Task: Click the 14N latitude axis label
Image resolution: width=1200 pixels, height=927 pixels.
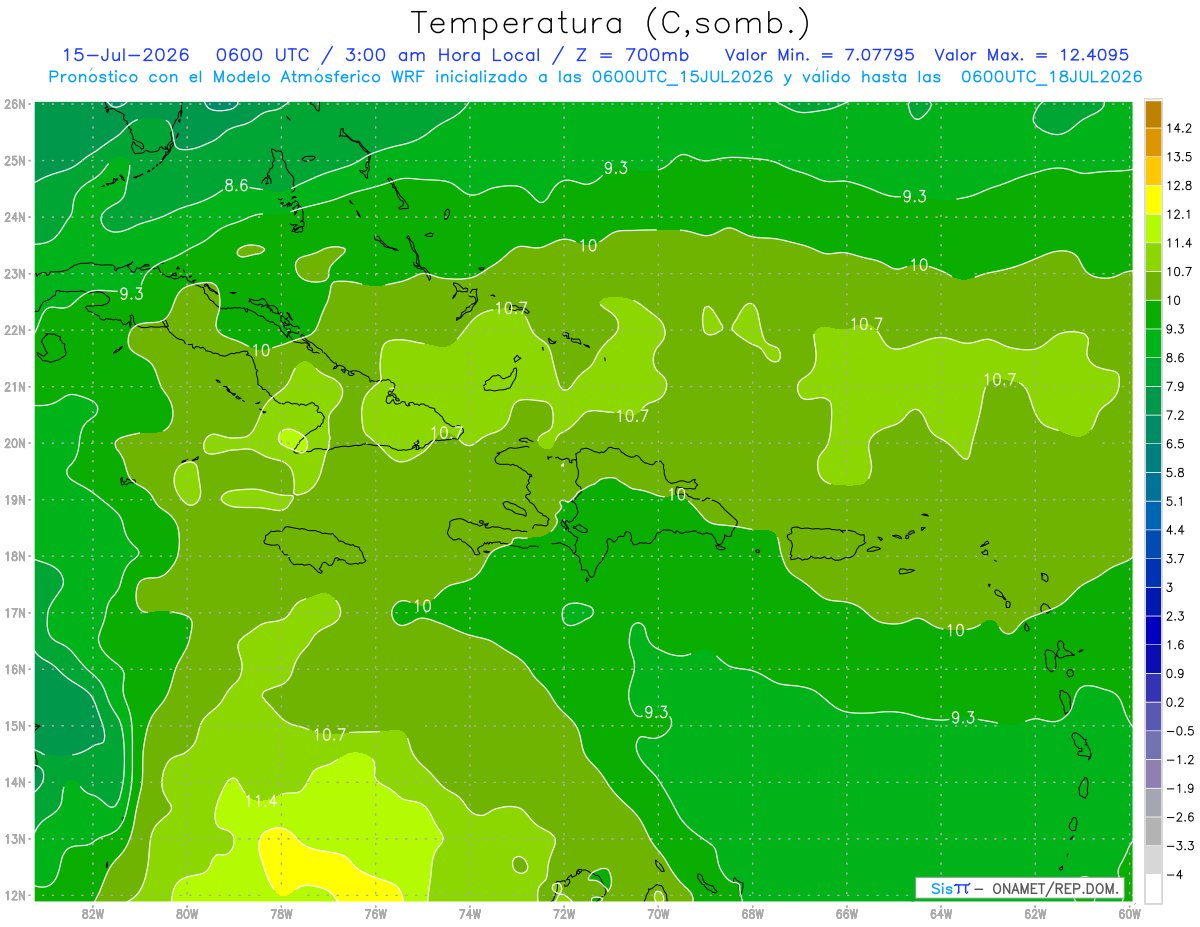Action: [x=15, y=782]
